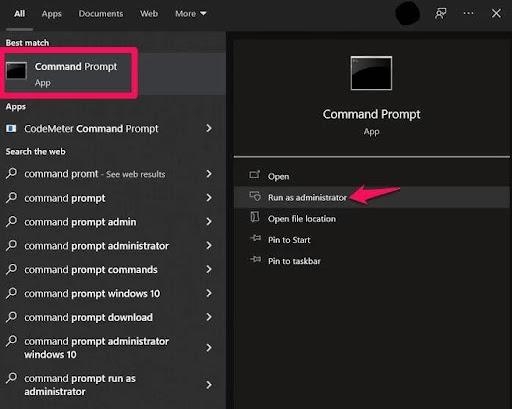Switch to the Documents tab

coord(101,14)
